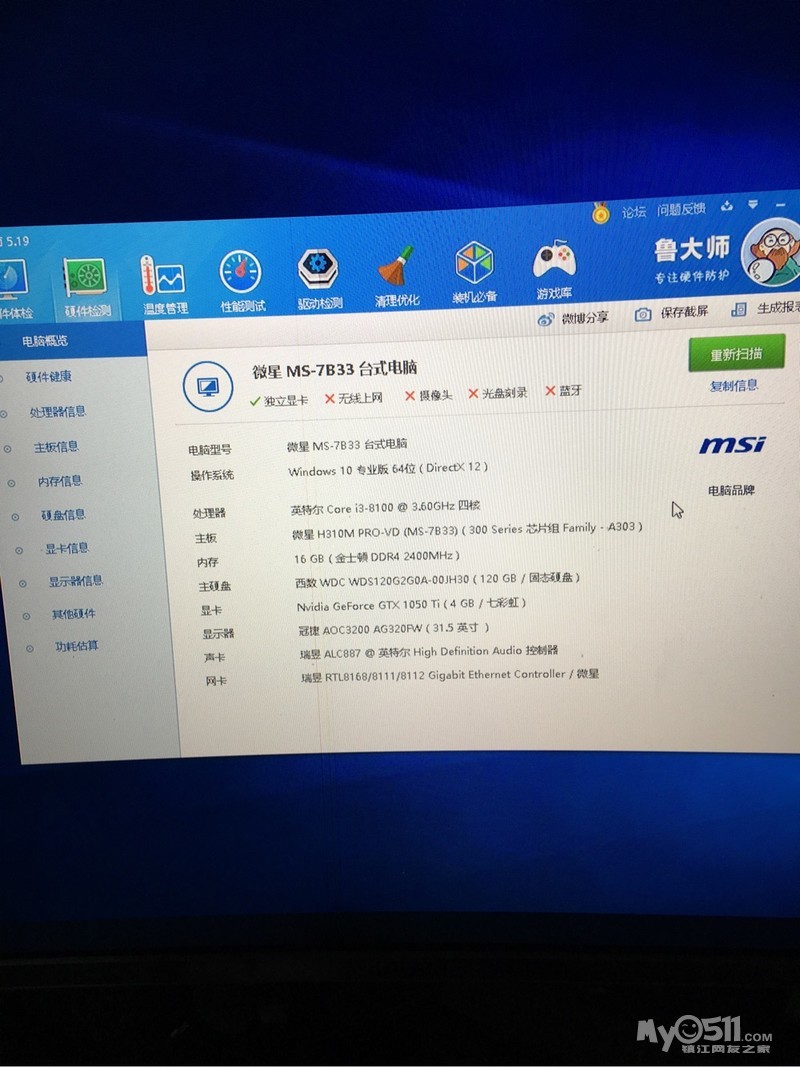The width and height of the screenshot is (800, 1067).
Task: Click the 声卡 row label
Action: point(215,657)
